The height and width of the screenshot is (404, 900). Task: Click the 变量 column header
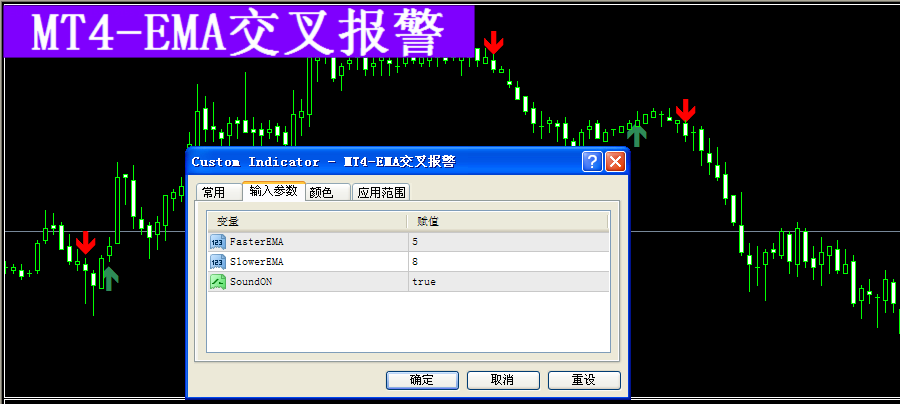pyautogui.click(x=307, y=222)
